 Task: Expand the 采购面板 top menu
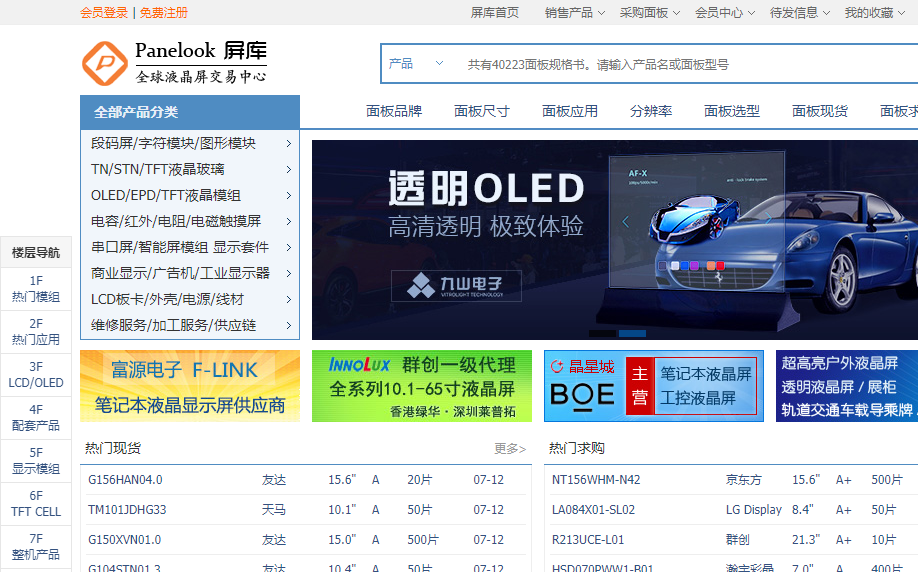[649, 13]
